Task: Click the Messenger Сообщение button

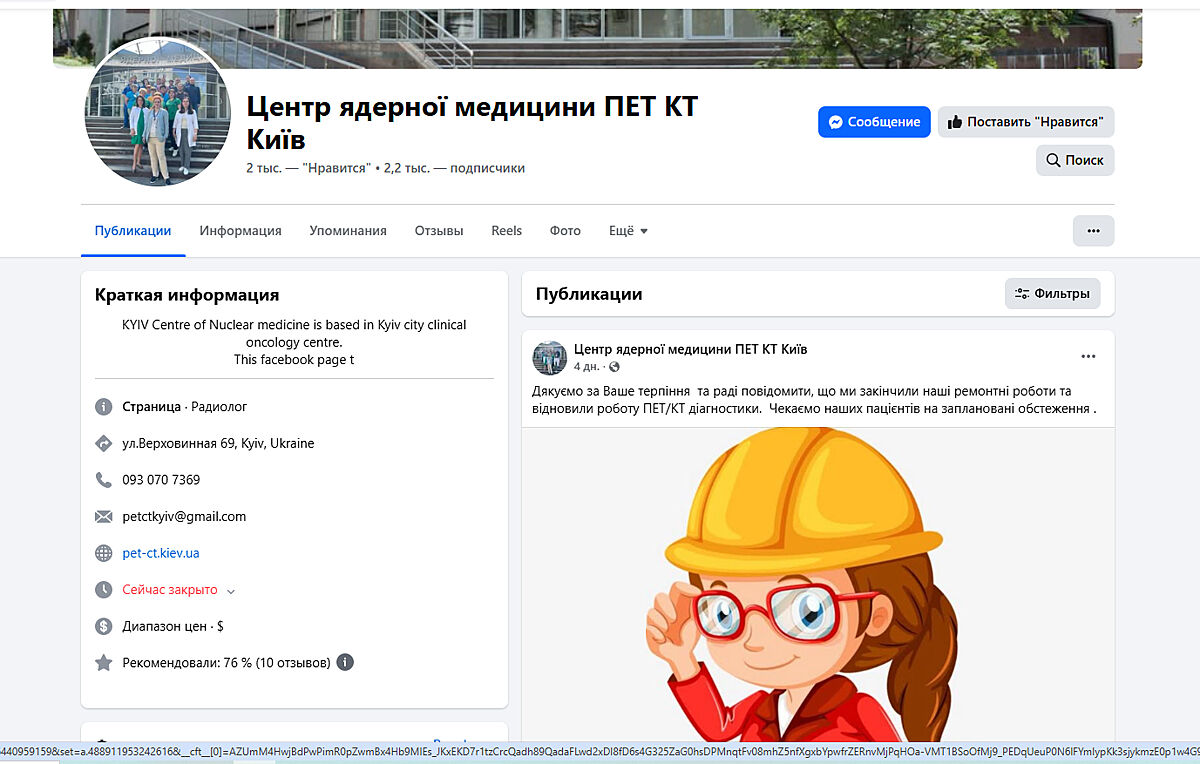Action: (874, 122)
